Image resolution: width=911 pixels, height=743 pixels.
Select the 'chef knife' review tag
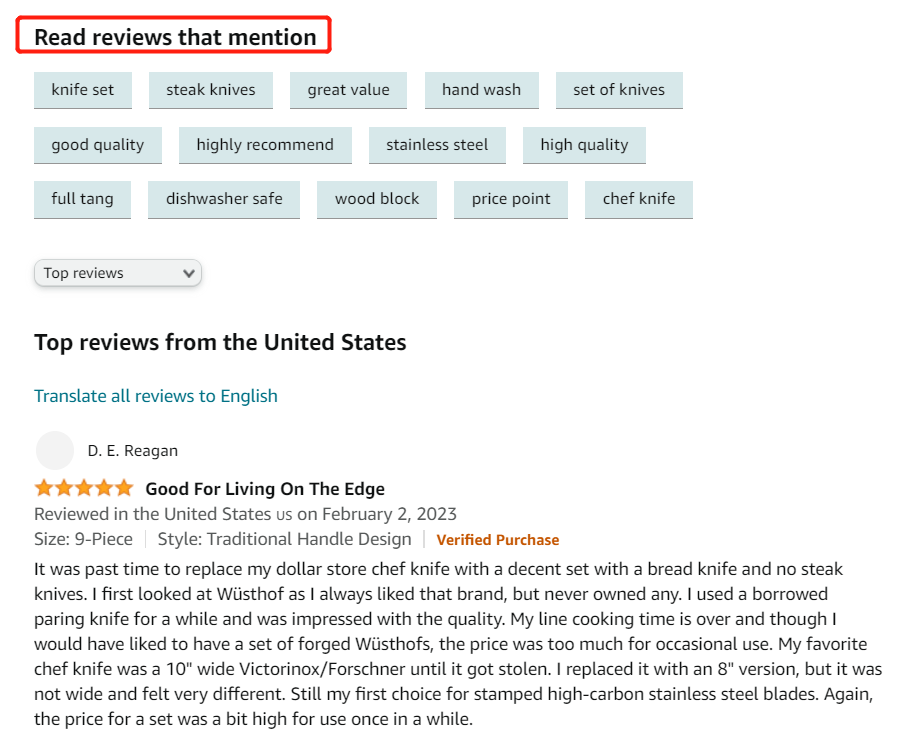pyautogui.click(x=639, y=199)
